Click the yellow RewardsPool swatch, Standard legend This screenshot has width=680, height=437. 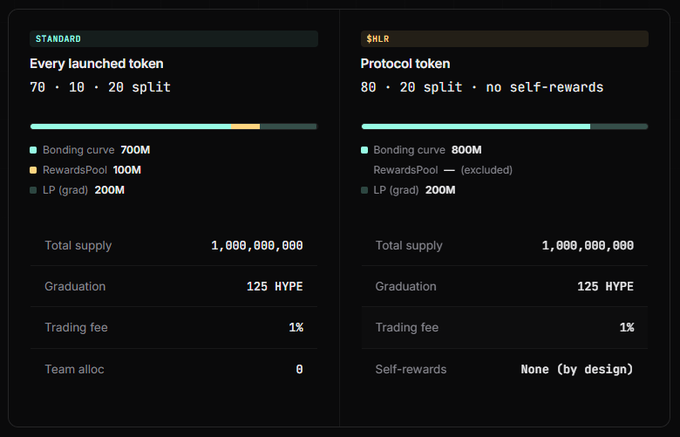33,170
